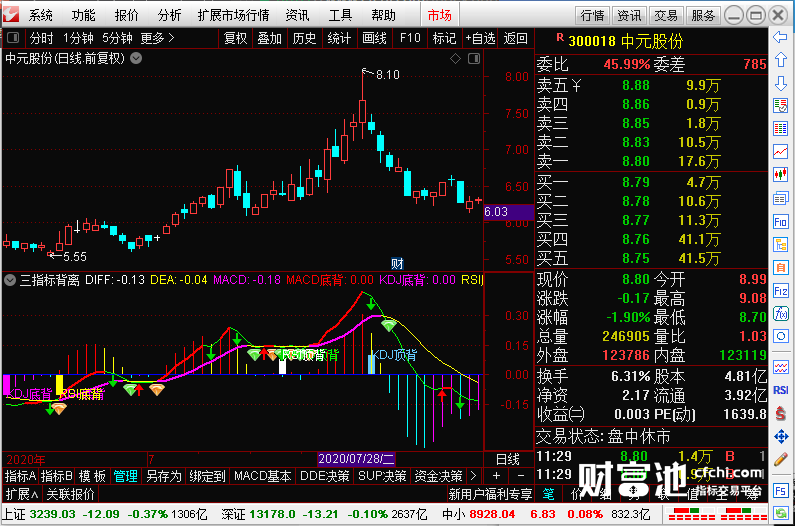
Task: Open the wavy indicator lines icon
Action: point(780,367)
